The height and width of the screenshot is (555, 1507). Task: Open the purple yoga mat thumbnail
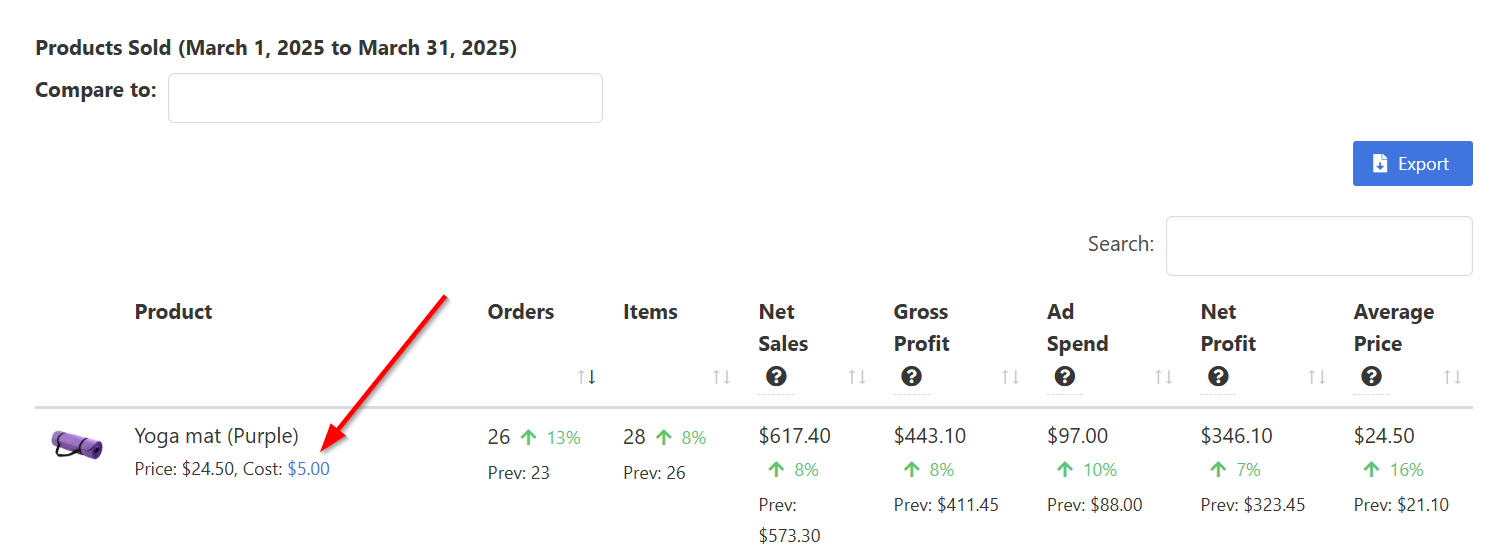click(77, 444)
